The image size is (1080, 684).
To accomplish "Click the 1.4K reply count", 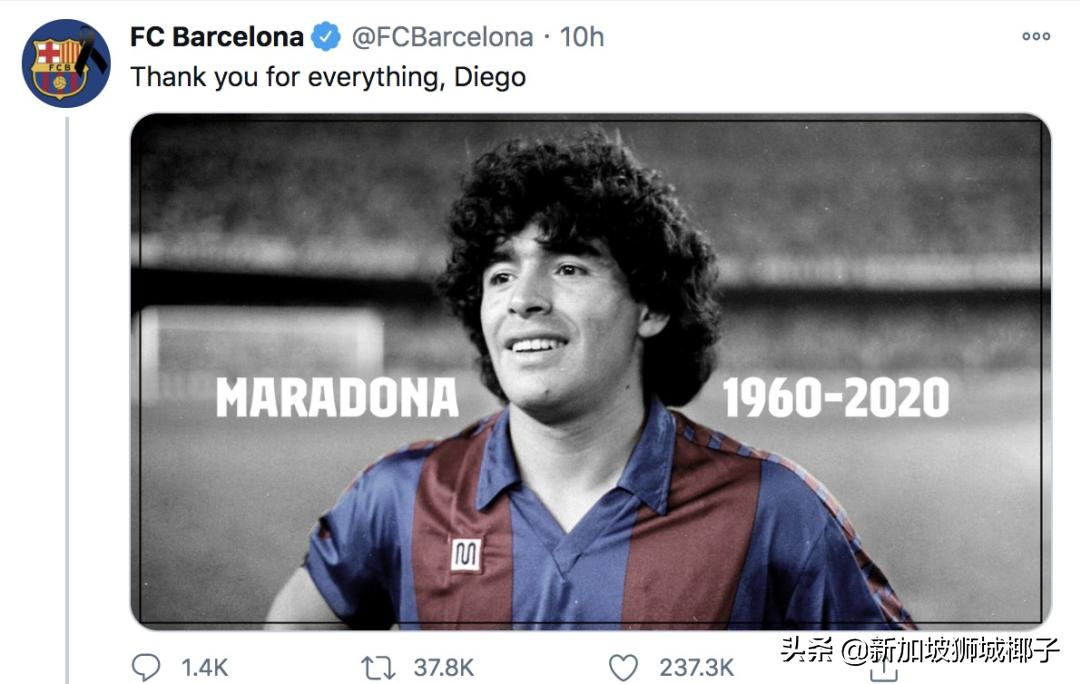I will [x=204, y=667].
